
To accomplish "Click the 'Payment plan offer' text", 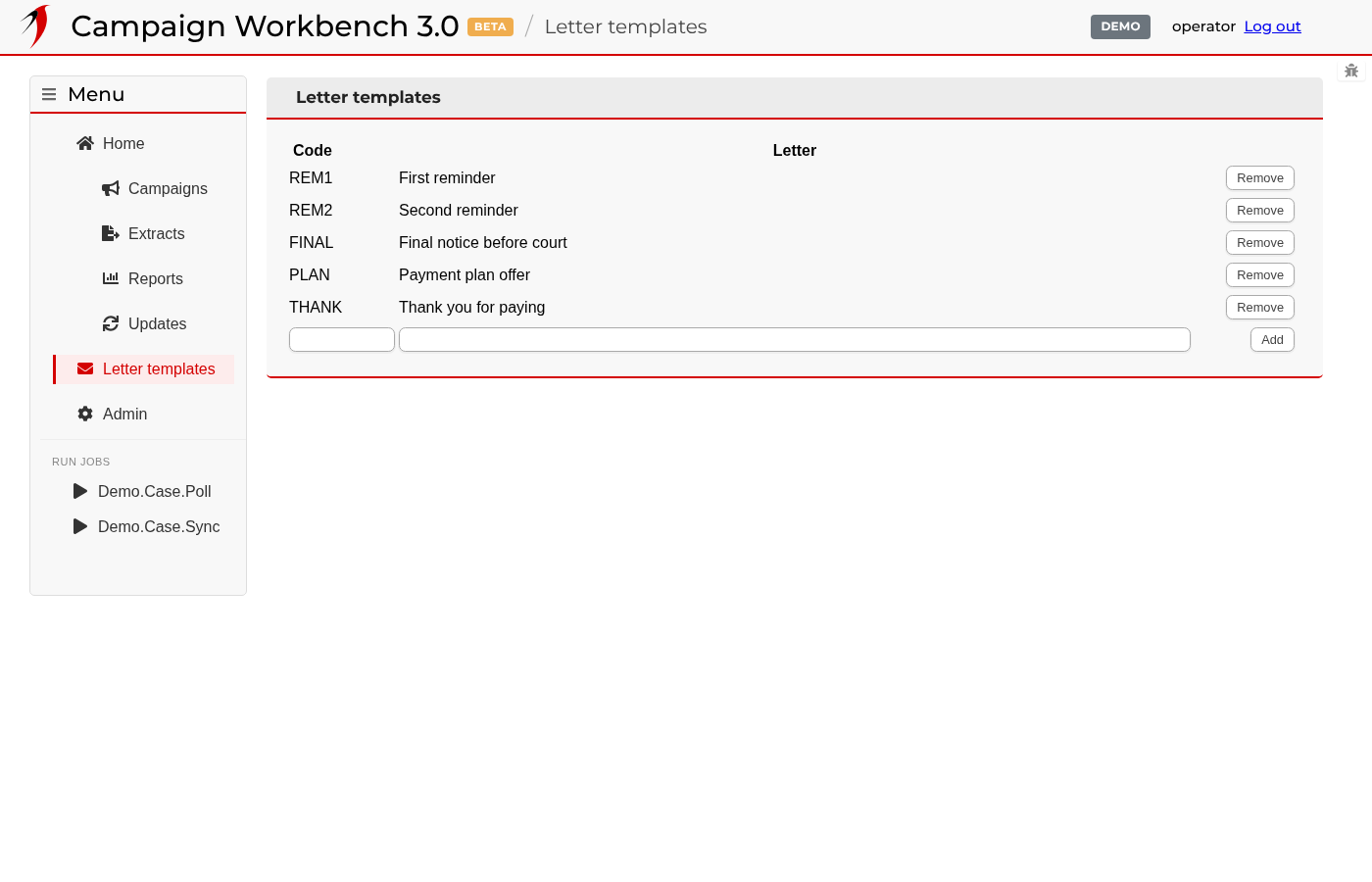I will tap(465, 275).
